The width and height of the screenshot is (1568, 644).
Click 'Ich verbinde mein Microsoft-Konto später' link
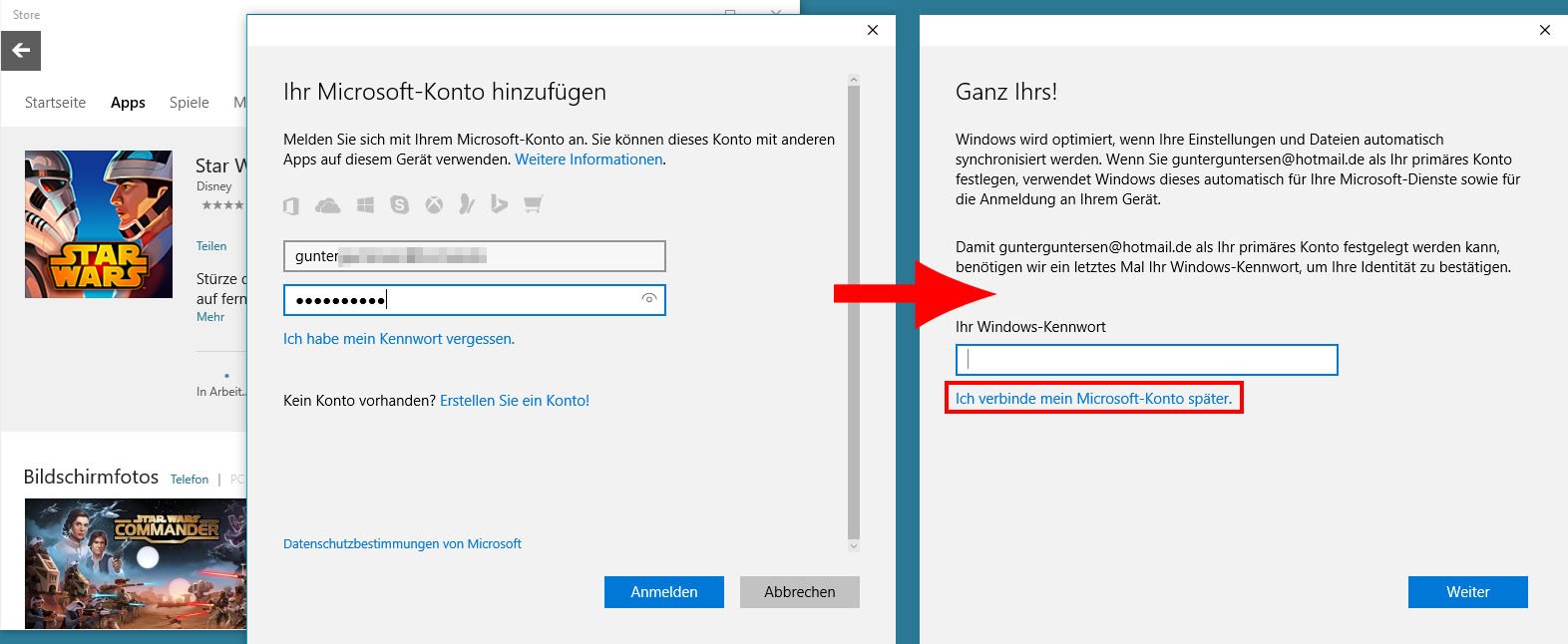coord(1093,399)
